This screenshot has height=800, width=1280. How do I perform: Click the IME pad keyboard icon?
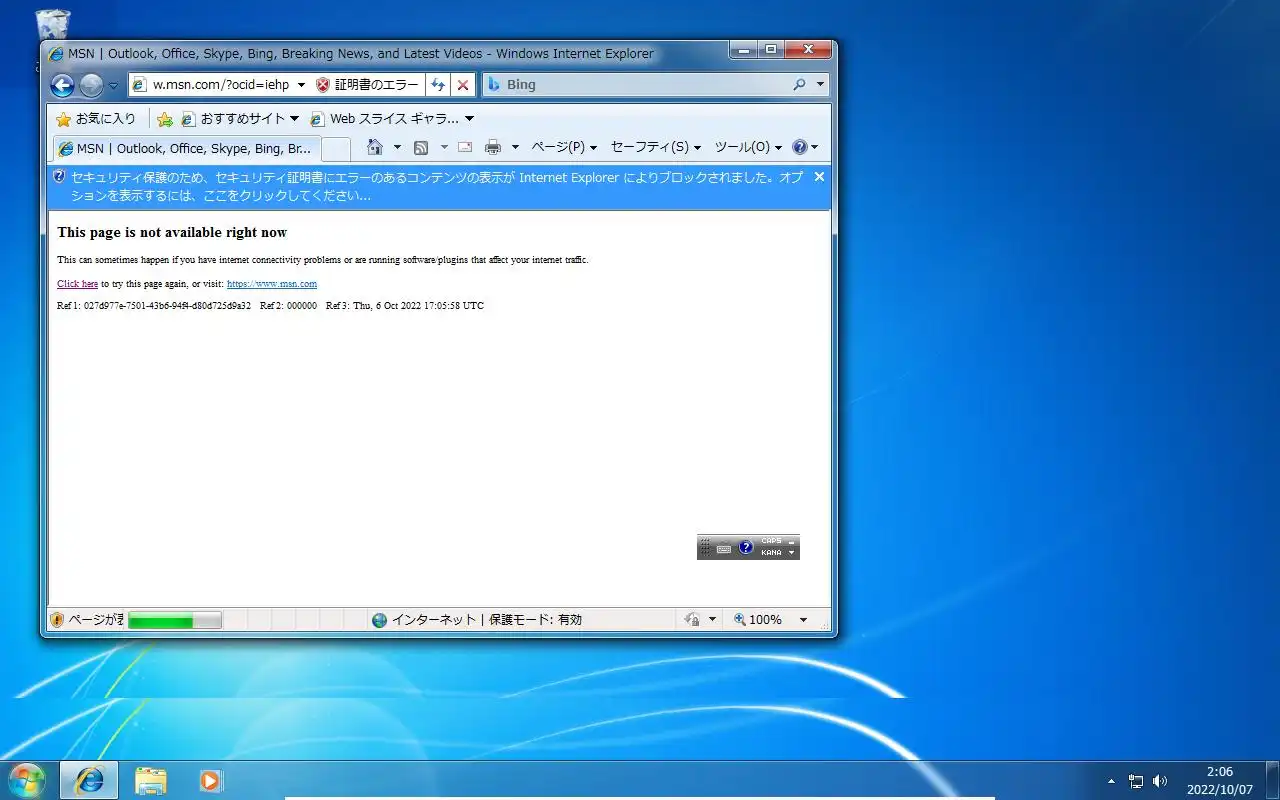[724, 548]
